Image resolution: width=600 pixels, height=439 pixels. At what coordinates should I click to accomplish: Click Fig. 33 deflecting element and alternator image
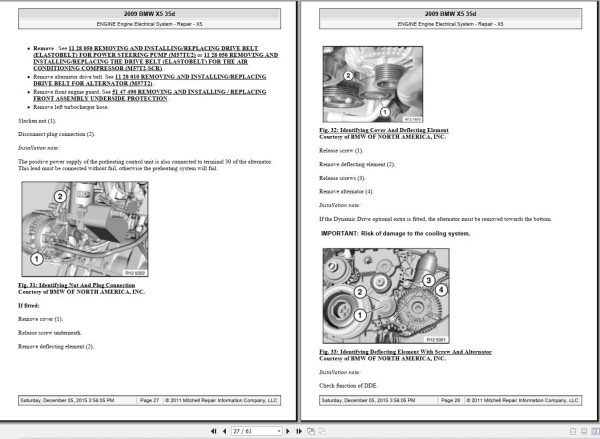pos(386,296)
